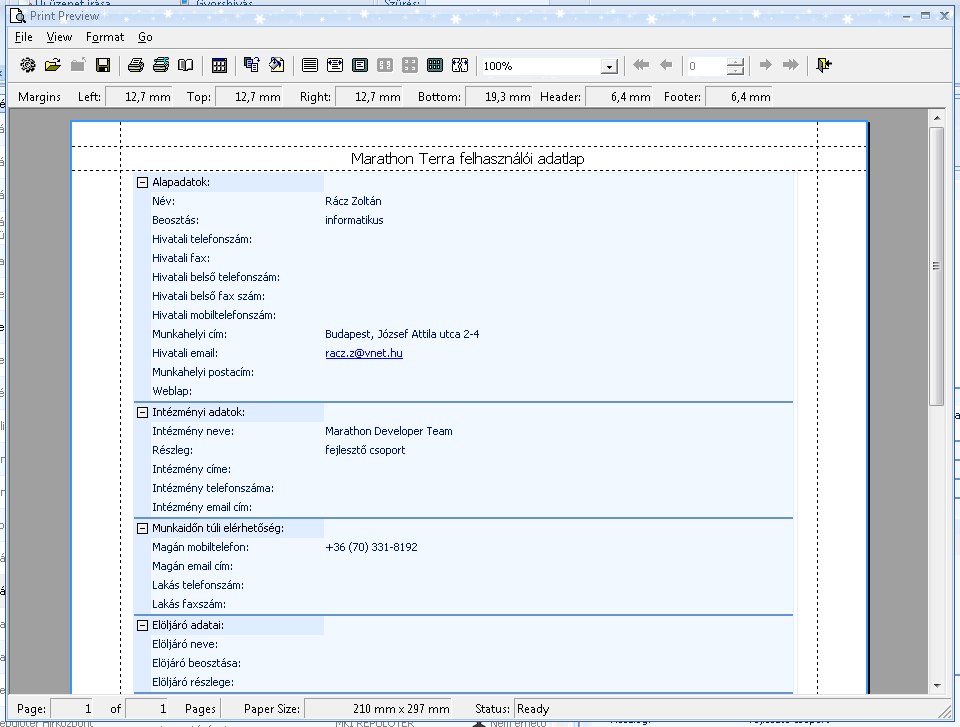Screen dimensions: 960x727
Task: Click the Ready status text
Action: (533, 709)
